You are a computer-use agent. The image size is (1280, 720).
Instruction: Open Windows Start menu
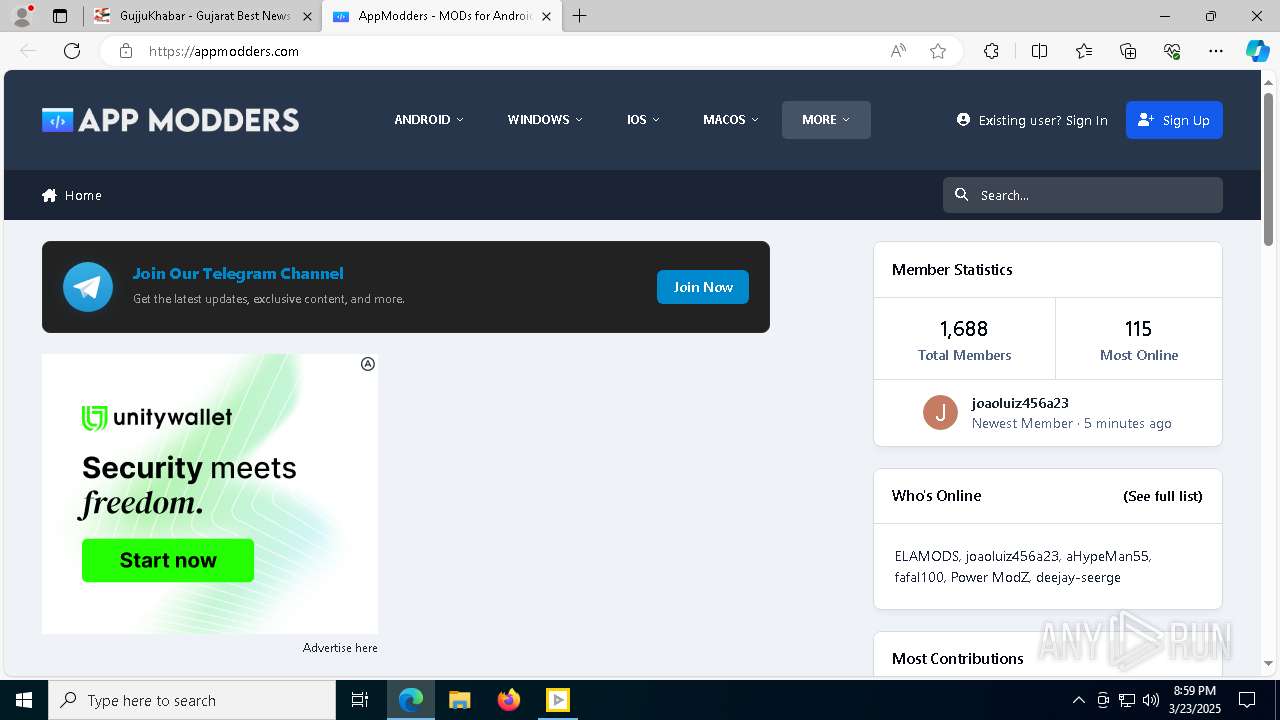pyautogui.click(x=24, y=700)
